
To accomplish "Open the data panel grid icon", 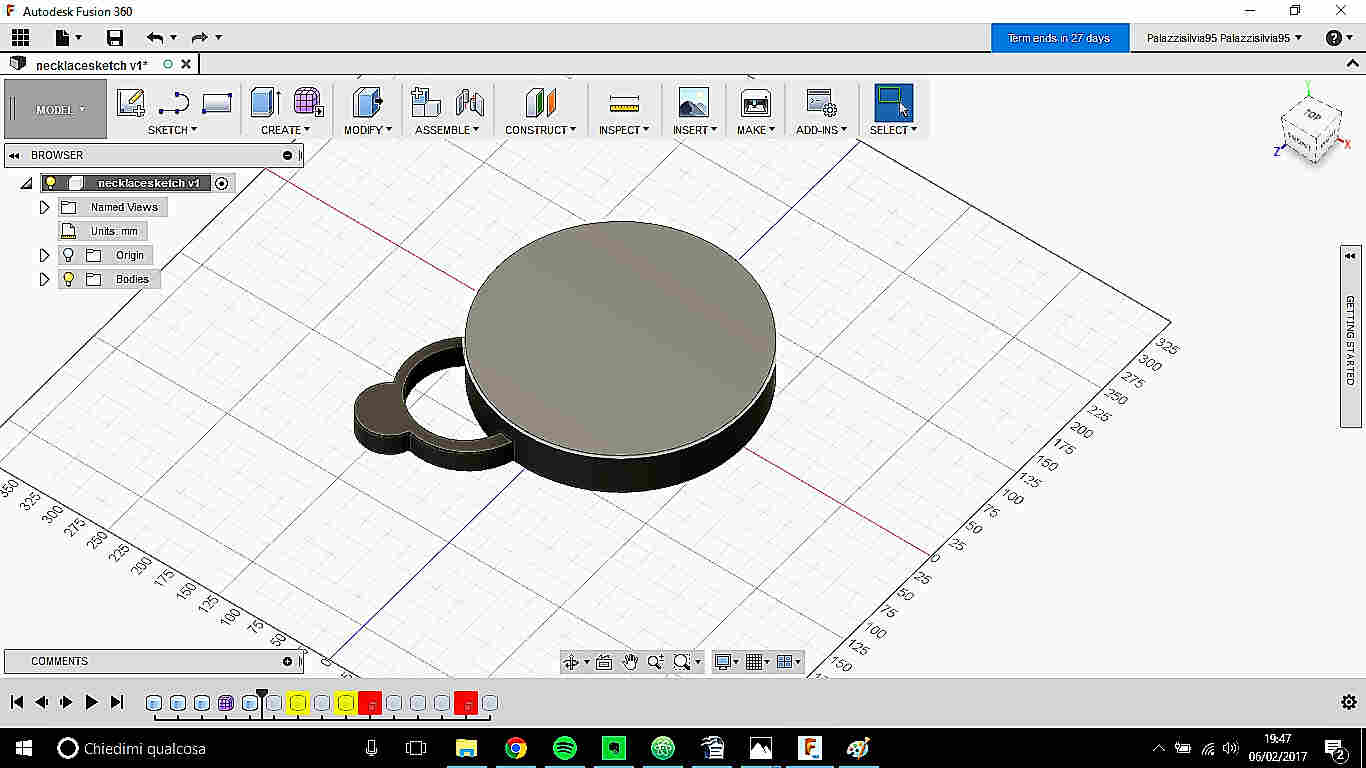I will pos(20,38).
